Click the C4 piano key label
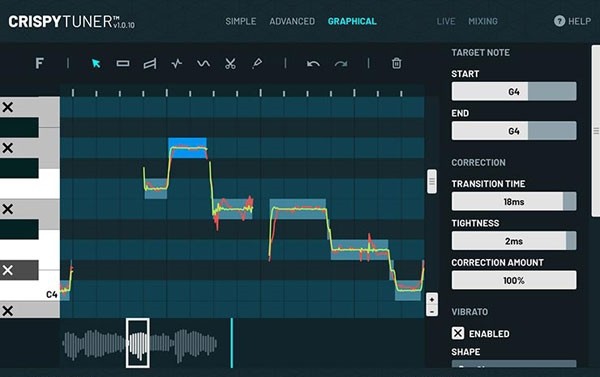The image size is (600, 377). point(51,294)
